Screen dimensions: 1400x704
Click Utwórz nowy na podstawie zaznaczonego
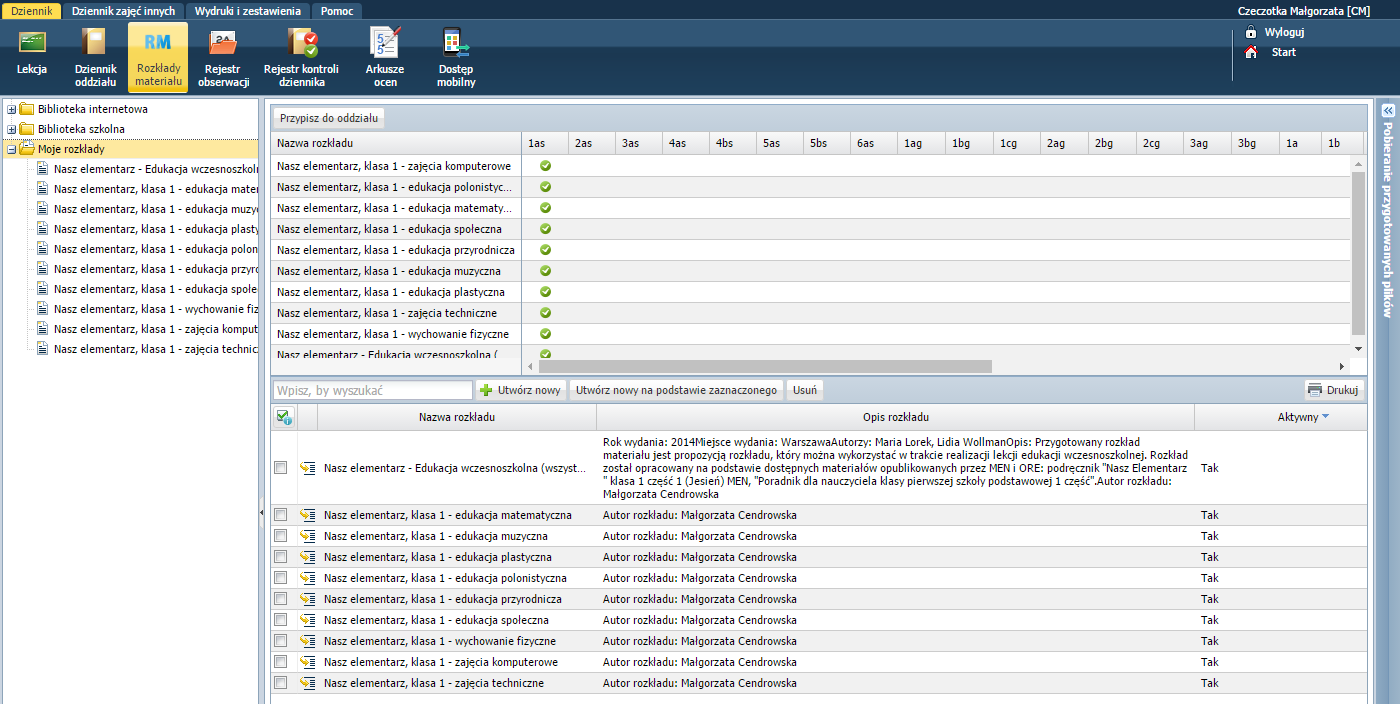coord(677,390)
